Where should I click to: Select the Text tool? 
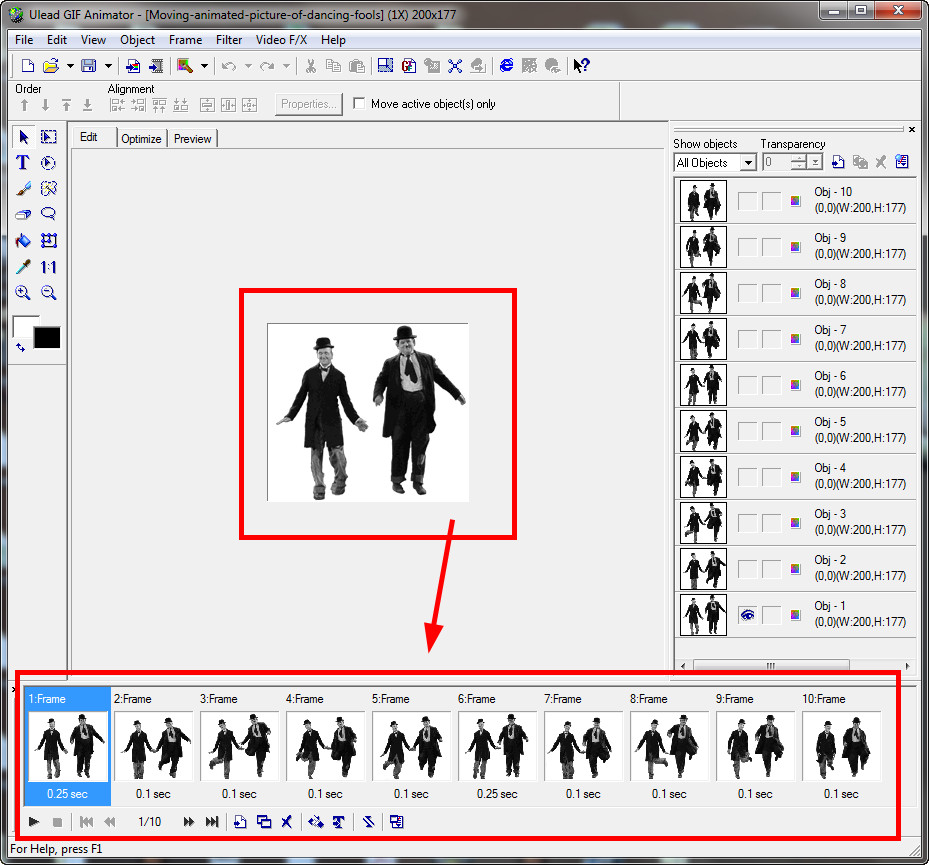point(23,163)
